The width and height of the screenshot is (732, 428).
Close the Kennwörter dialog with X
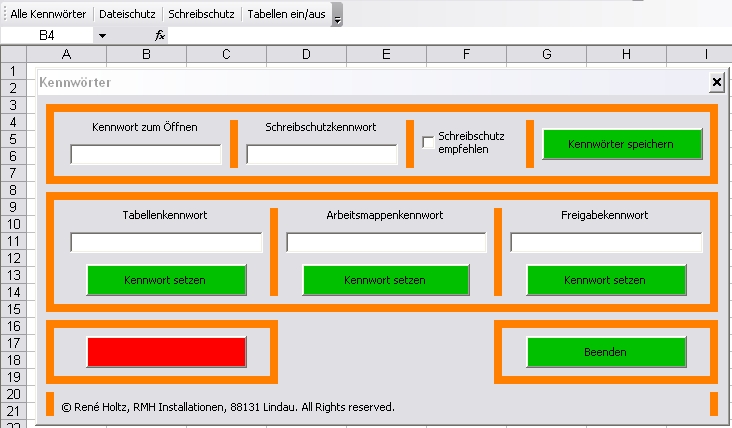point(716,82)
